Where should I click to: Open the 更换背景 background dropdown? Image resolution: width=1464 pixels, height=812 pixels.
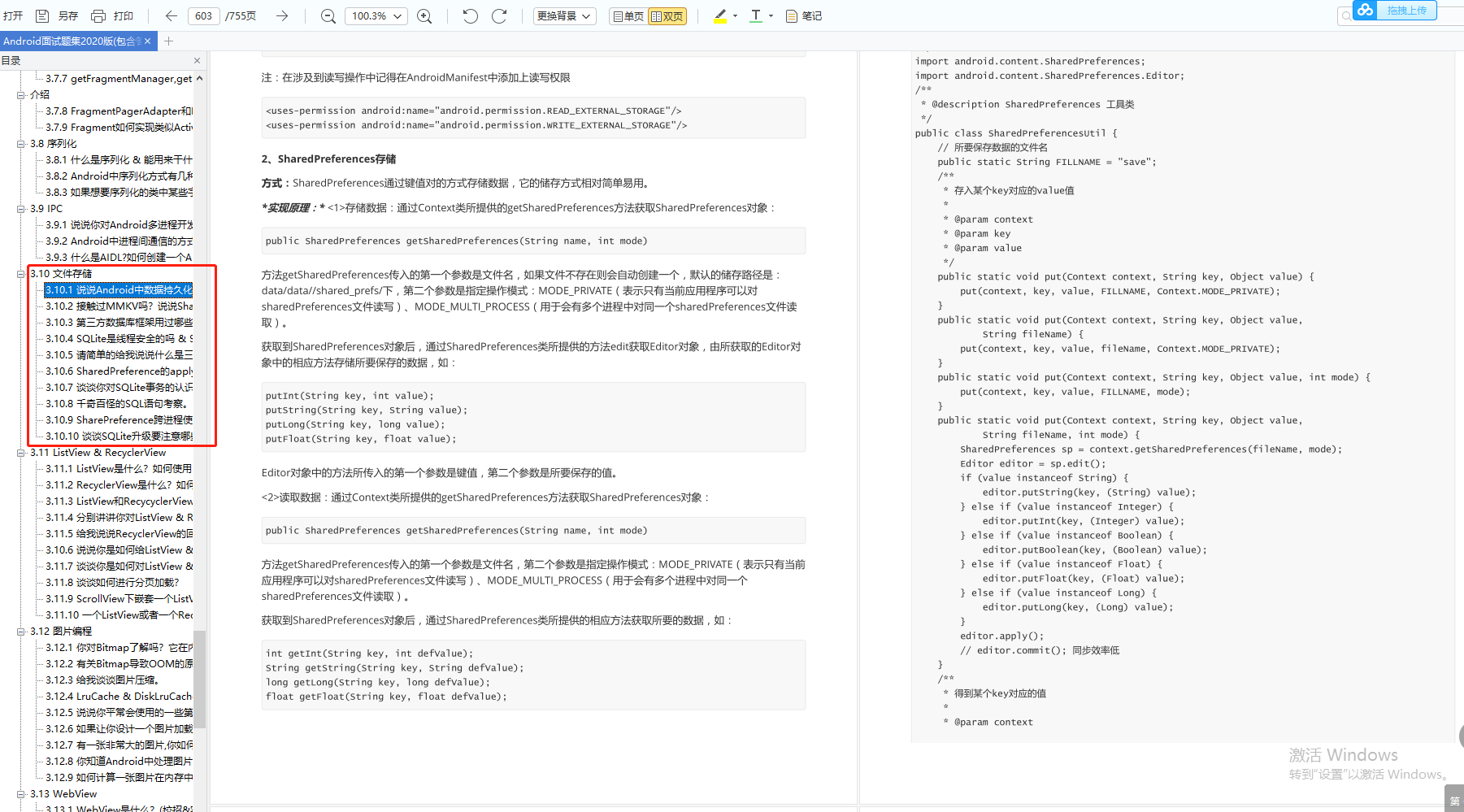pyautogui.click(x=565, y=15)
